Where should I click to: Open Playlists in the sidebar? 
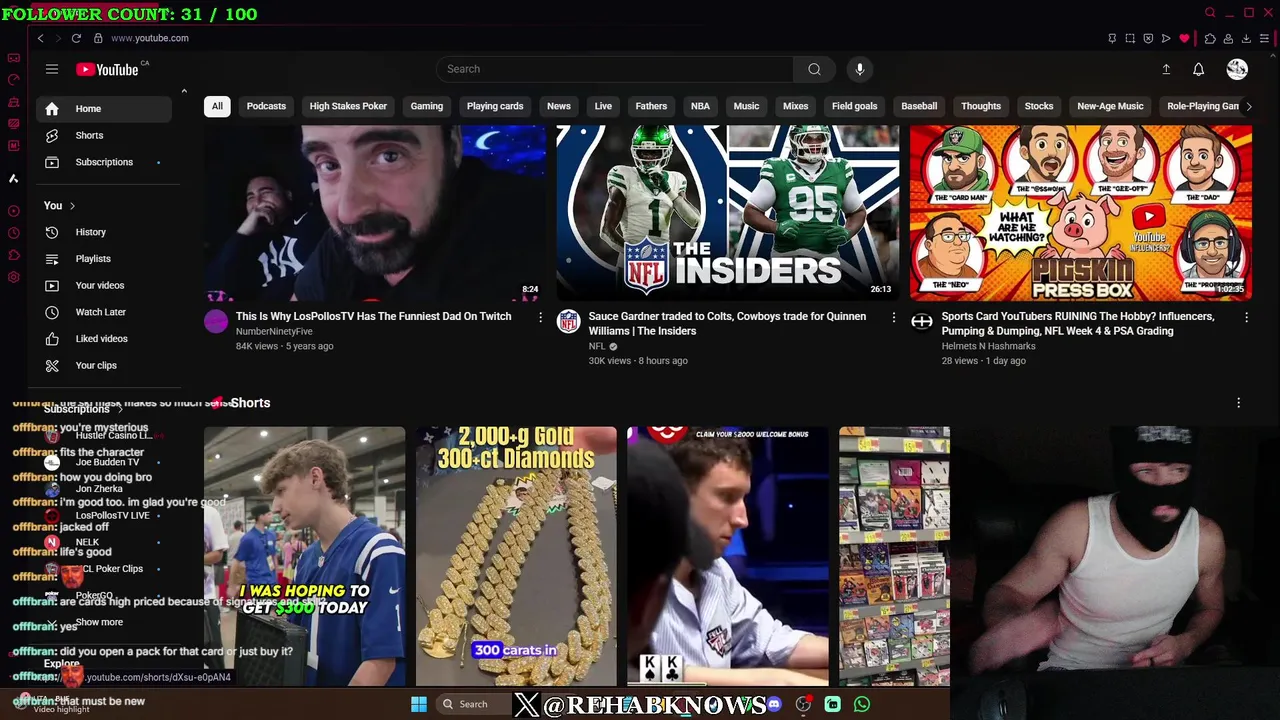[x=104, y=259]
